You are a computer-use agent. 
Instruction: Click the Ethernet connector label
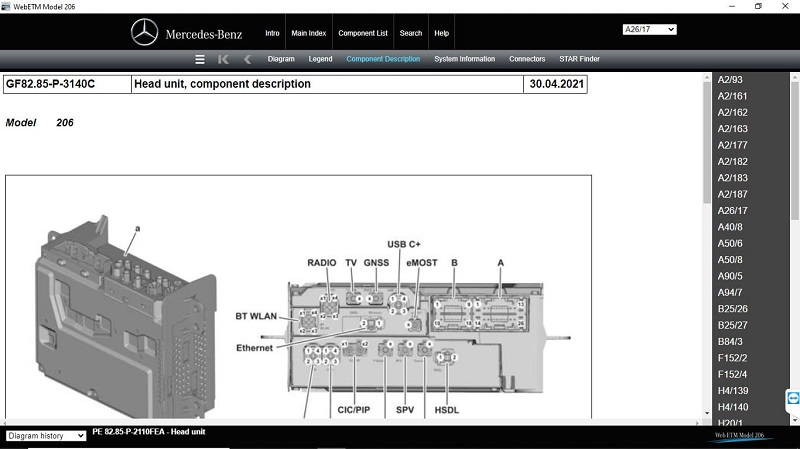click(x=255, y=348)
